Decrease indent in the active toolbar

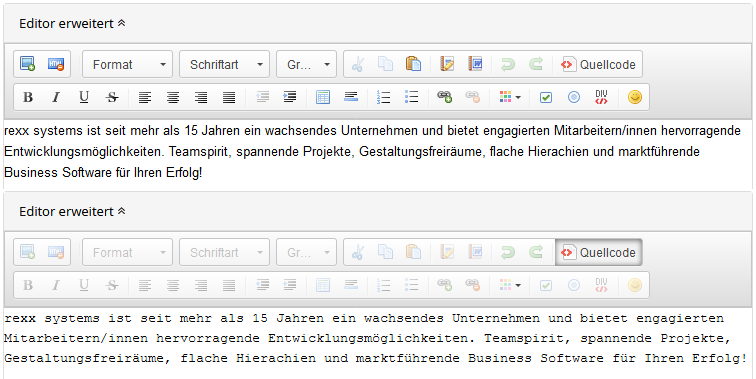[262, 97]
